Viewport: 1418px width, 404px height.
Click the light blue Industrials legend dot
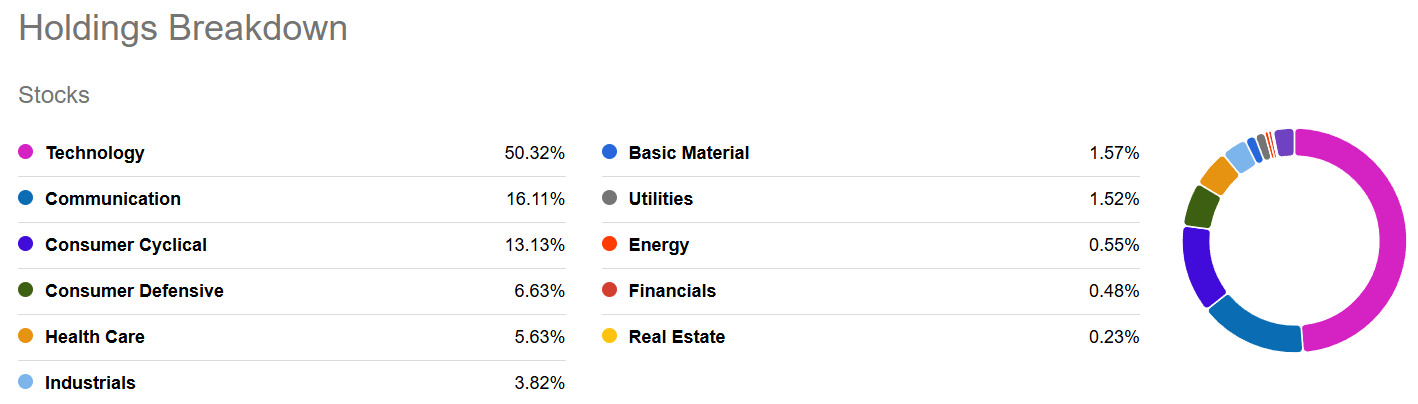pos(26,382)
